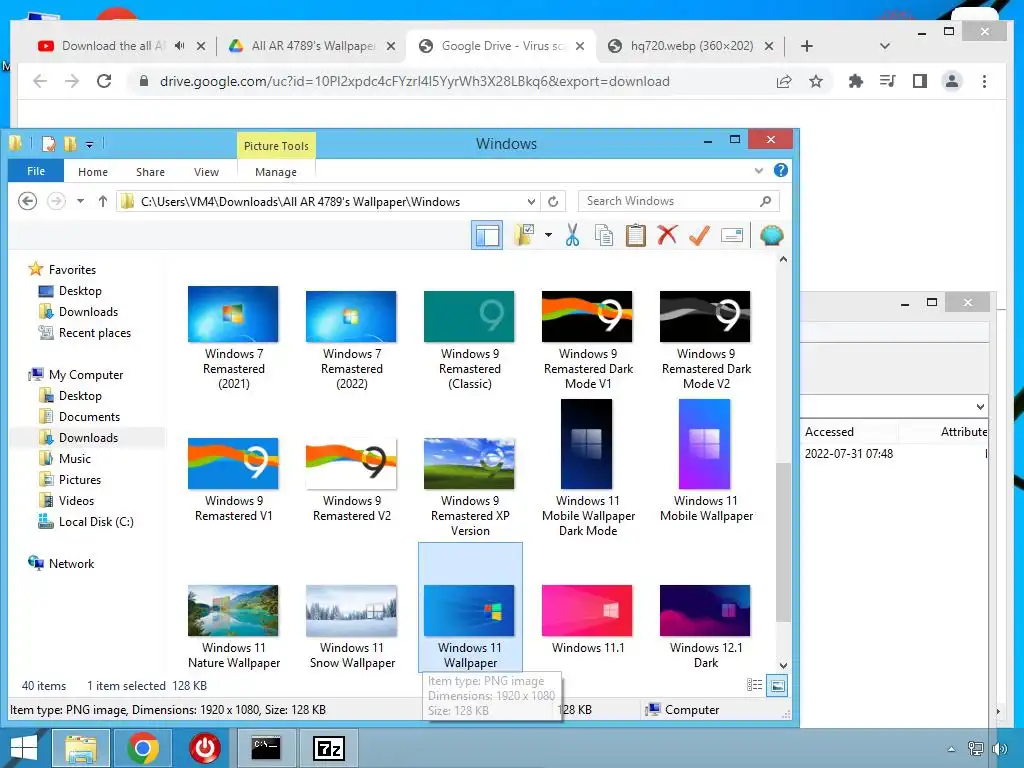Switch to Large icons view in status bar
The width and height of the screenshot is (1024, 768).
coord(777,686)
